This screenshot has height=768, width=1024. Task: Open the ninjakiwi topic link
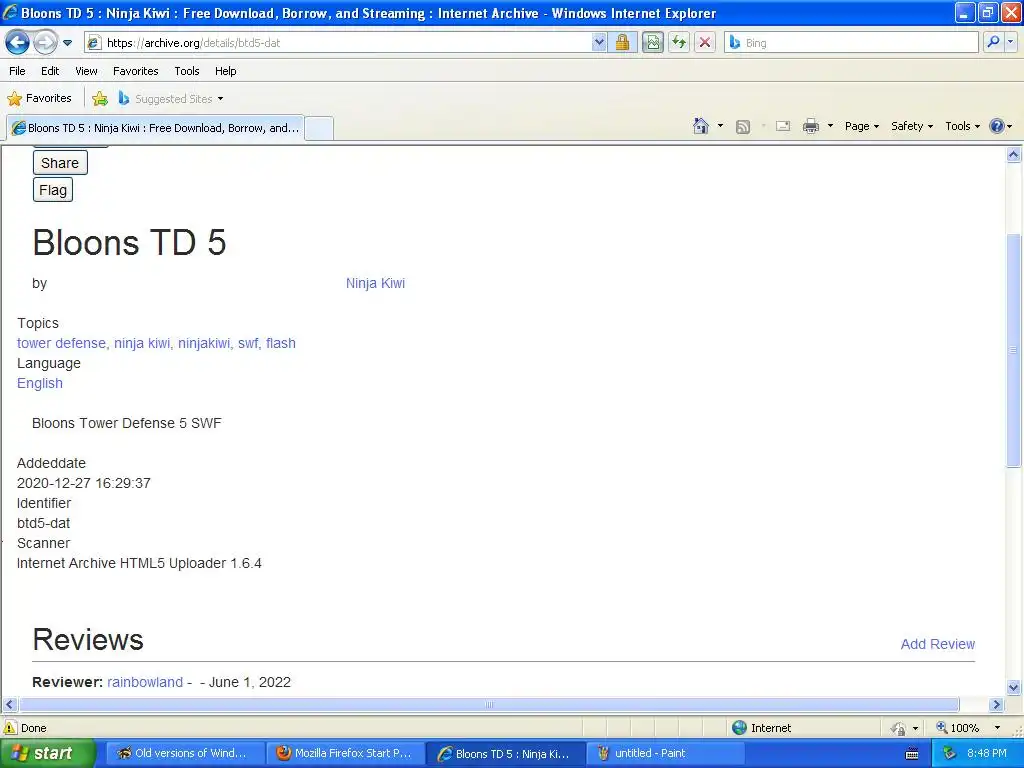point(204,344)
